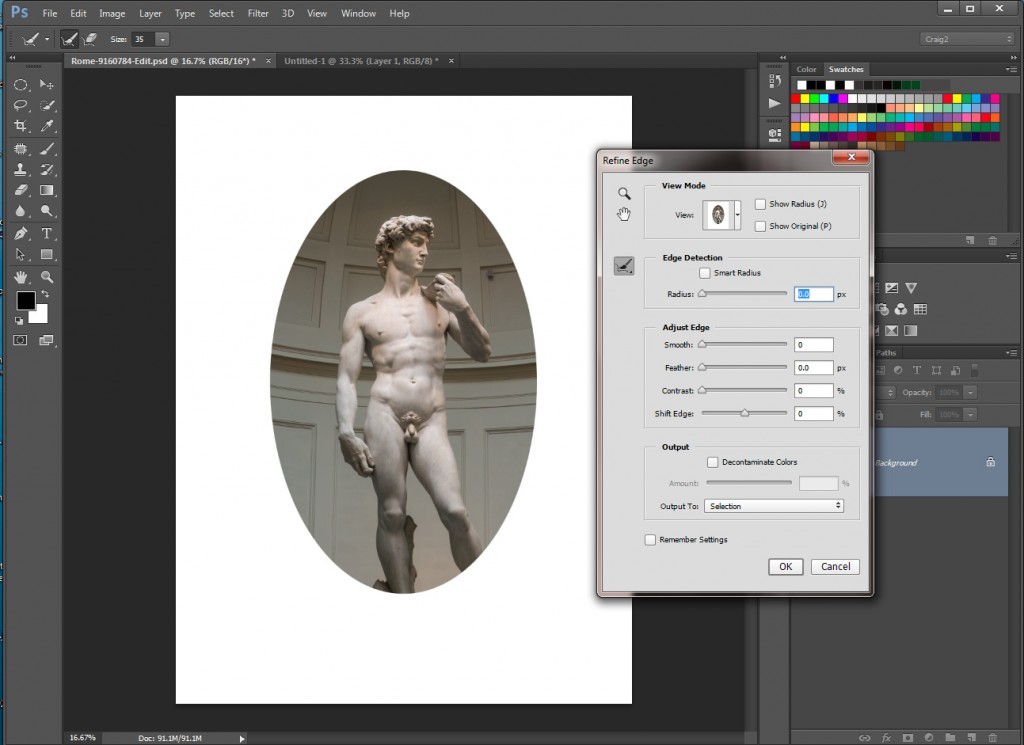The height and width of the screenshot is (745, 1024).
Task: Select the History Brush tool
Action: pos(46,170)
